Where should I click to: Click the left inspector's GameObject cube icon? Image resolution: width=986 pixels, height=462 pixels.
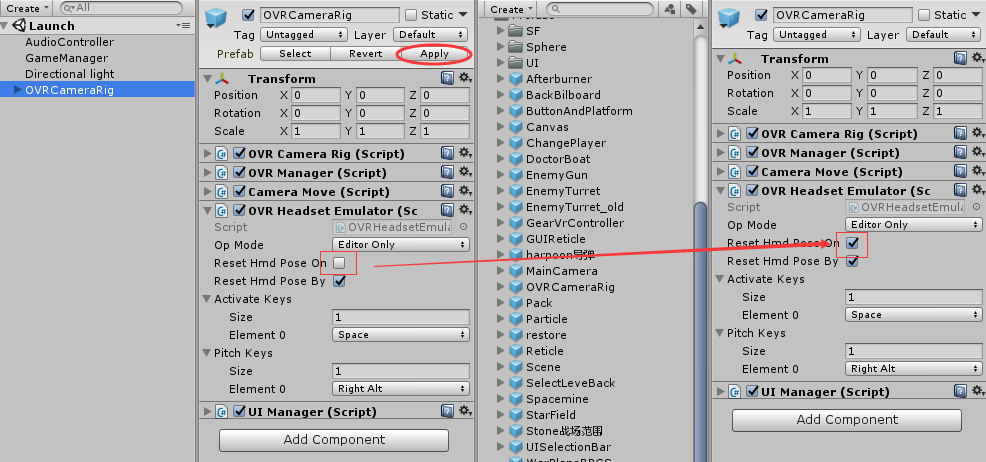[218, 18]
